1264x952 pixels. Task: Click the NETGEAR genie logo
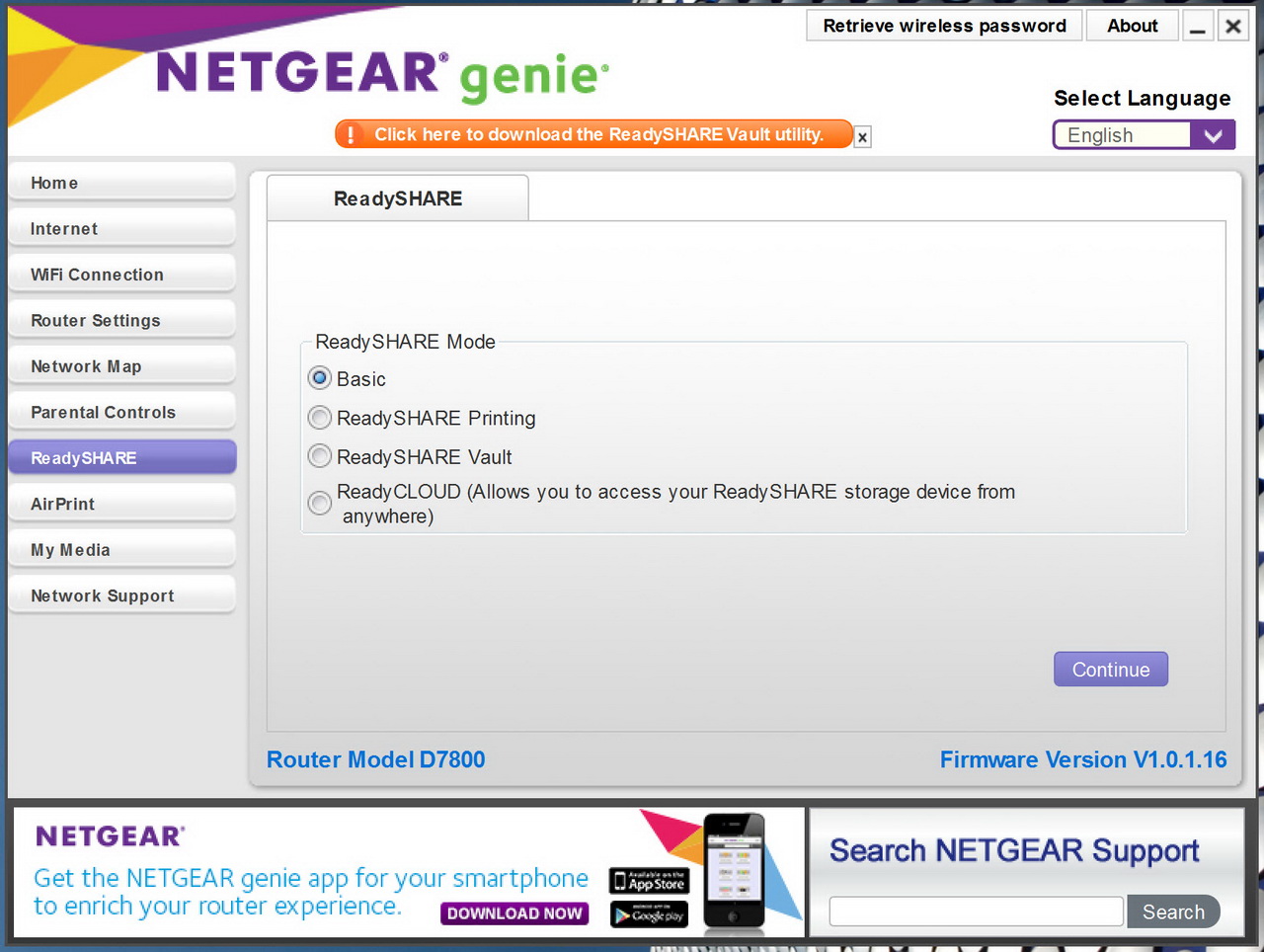pos(383,76)
